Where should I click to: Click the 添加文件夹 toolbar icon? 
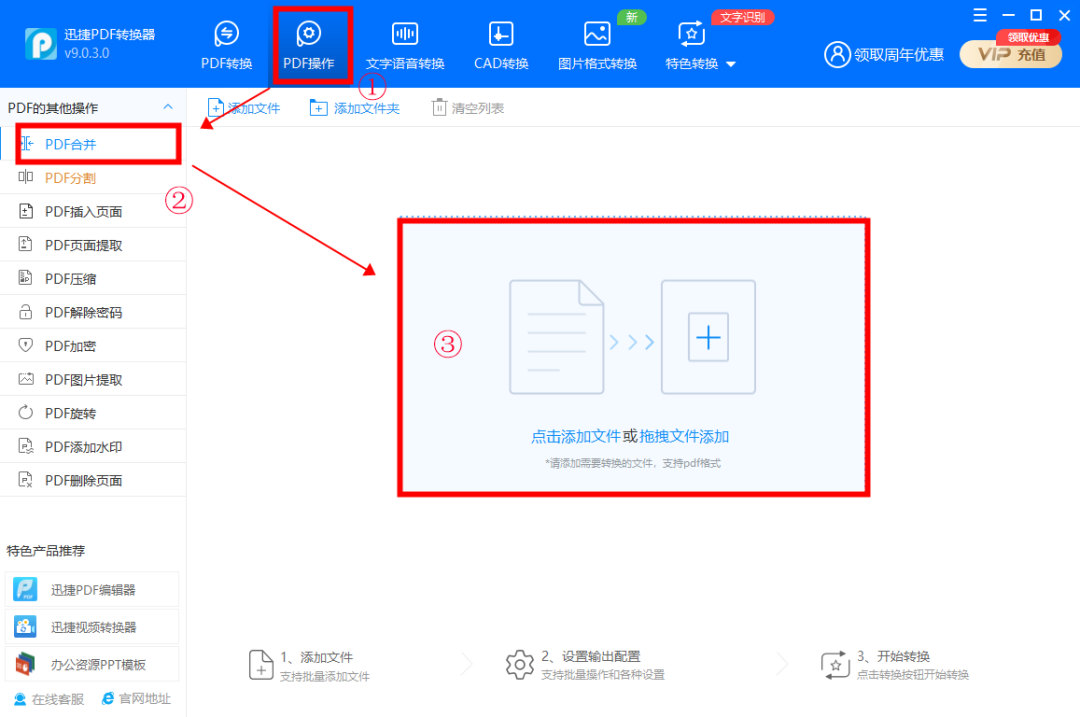pyautogui.click(x=319, y=108)
